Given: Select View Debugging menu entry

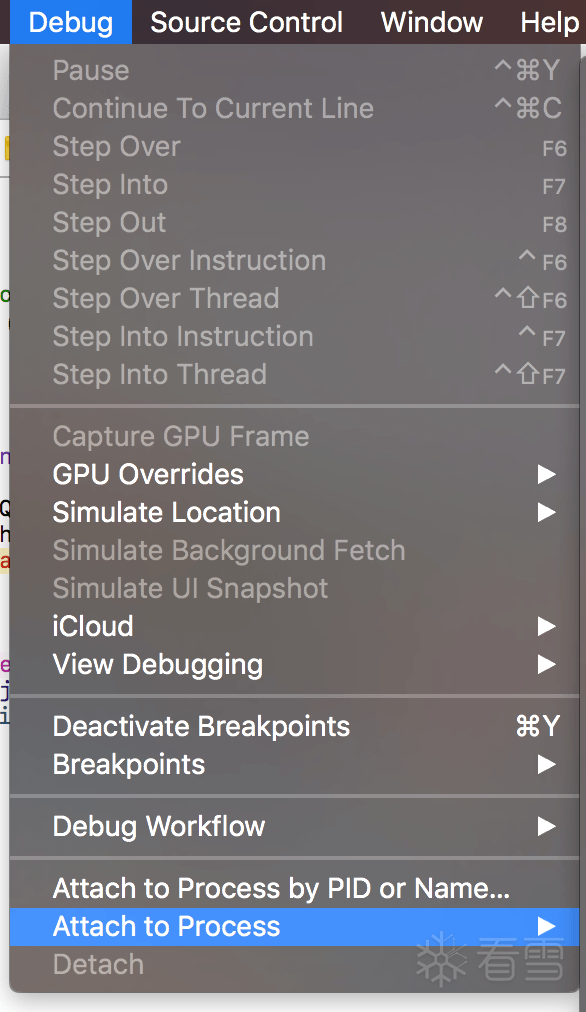Looking at the screenshot, I should click(294, 665).
